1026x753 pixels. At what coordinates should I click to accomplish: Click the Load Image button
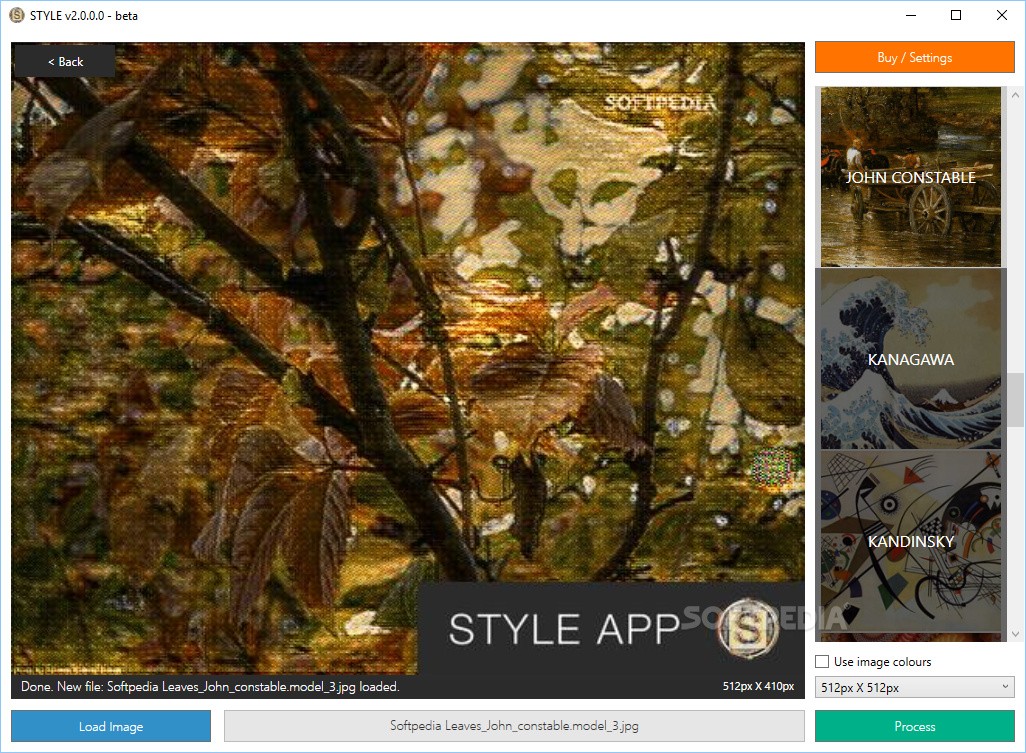(111, 726)
